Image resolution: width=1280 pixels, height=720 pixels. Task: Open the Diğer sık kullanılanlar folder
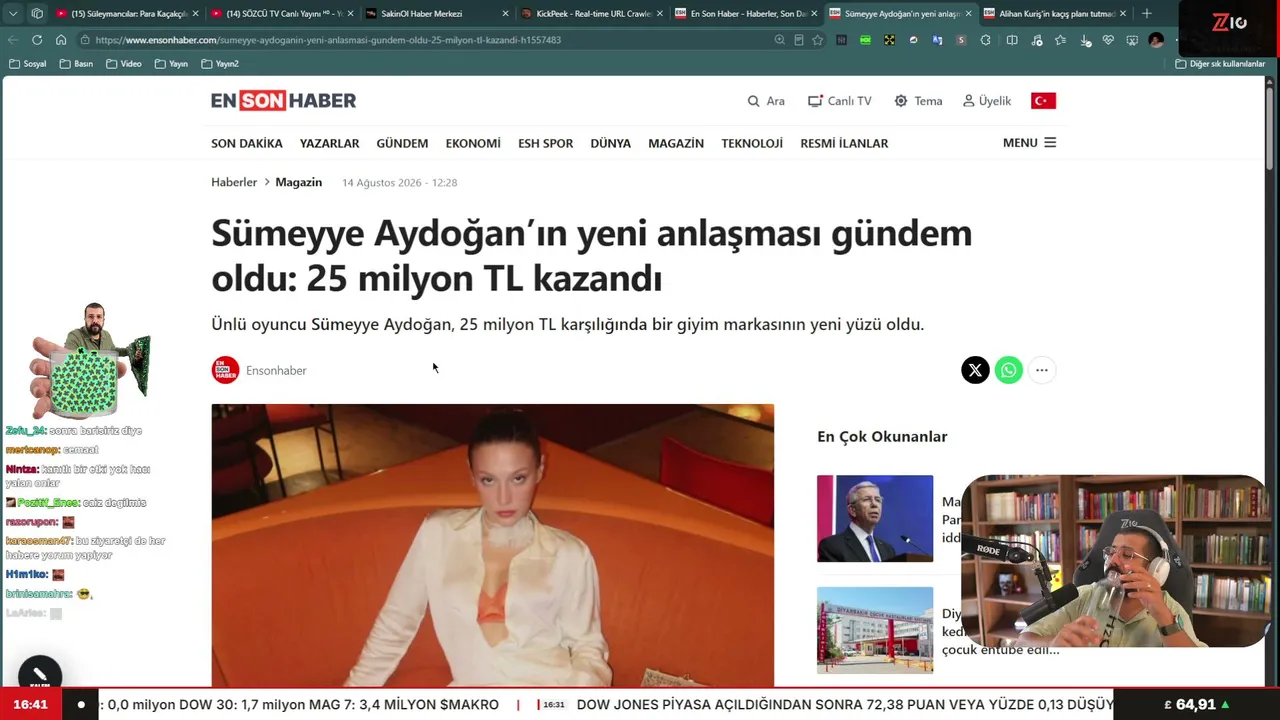[1220, 64]
